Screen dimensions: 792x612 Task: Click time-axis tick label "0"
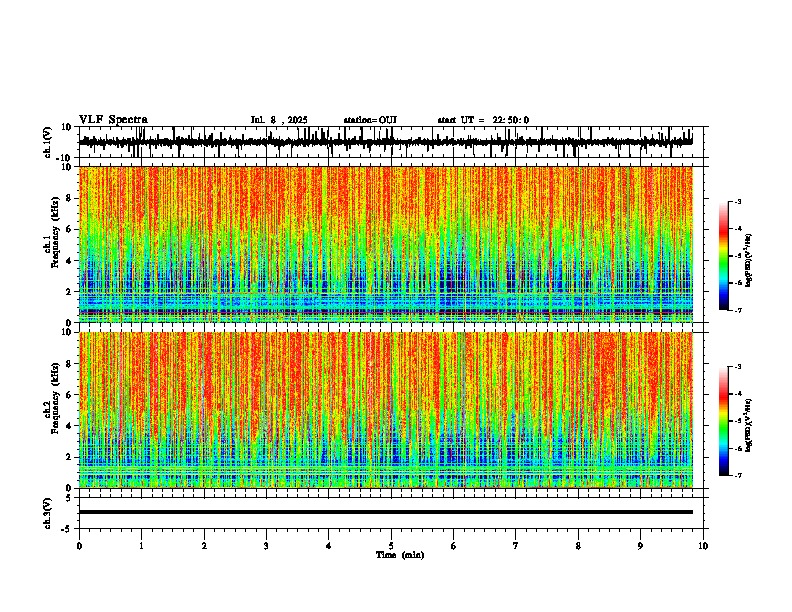click(x=79, y=546)
